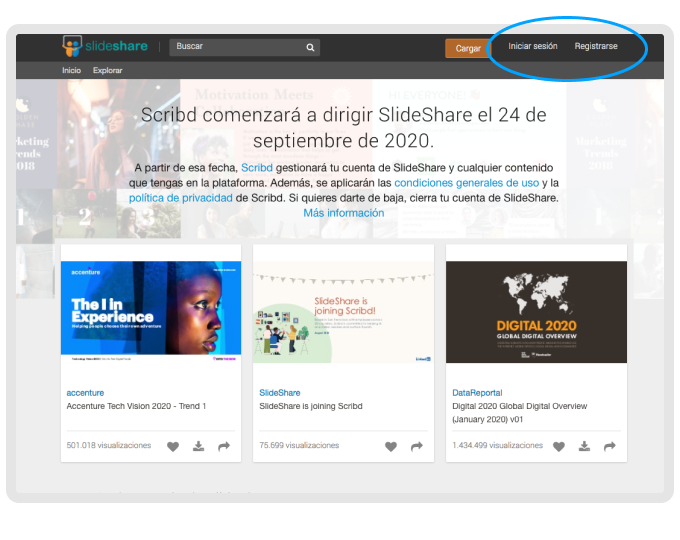Image resolution: width=680 pixels, height=540 pixels.
Task: Click the search magnifier icon
Action: (x=310, y=47)
